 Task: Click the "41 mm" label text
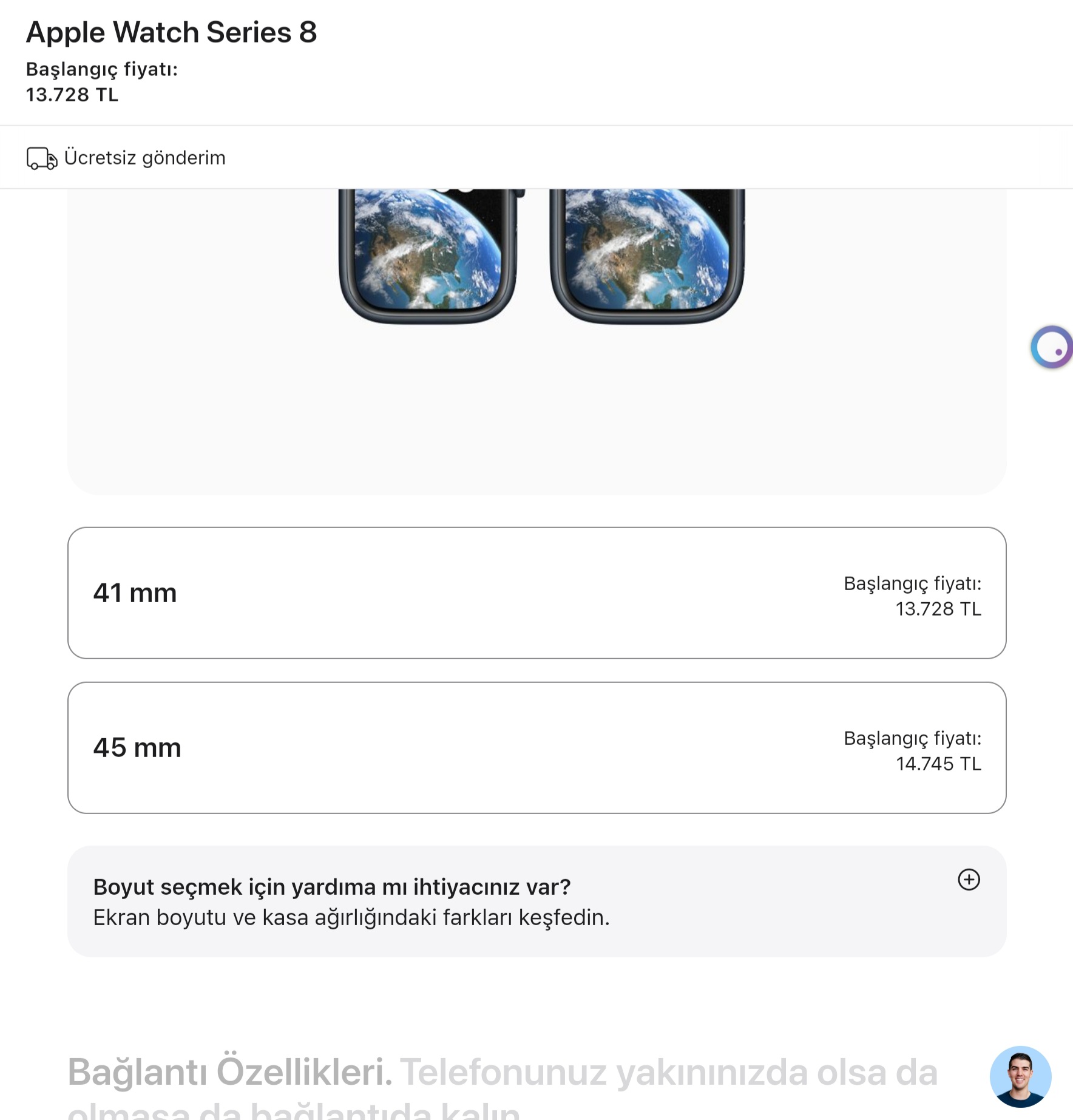(135, 593)
